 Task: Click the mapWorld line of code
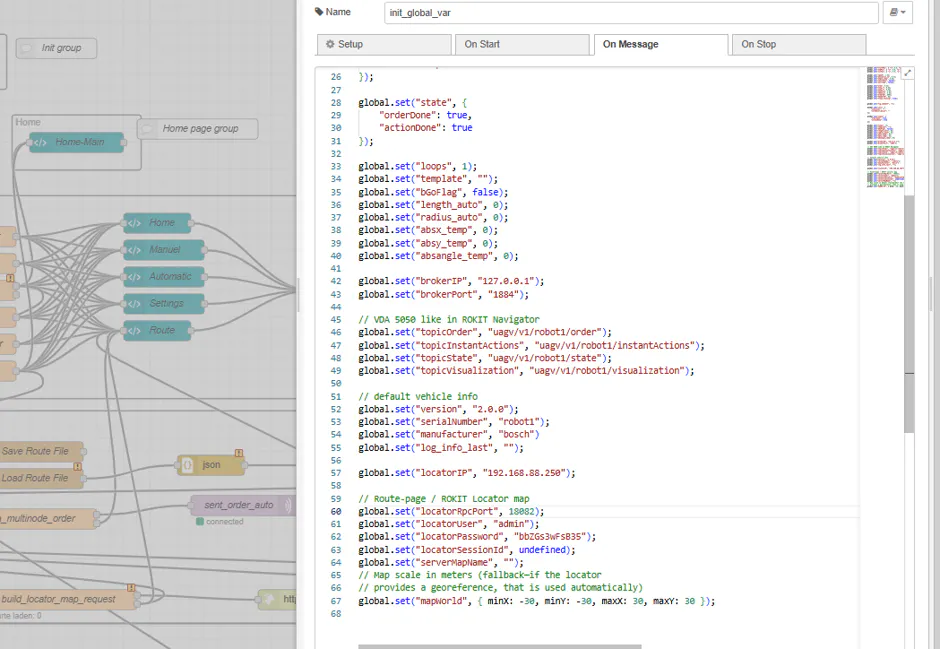click(537, 601)
